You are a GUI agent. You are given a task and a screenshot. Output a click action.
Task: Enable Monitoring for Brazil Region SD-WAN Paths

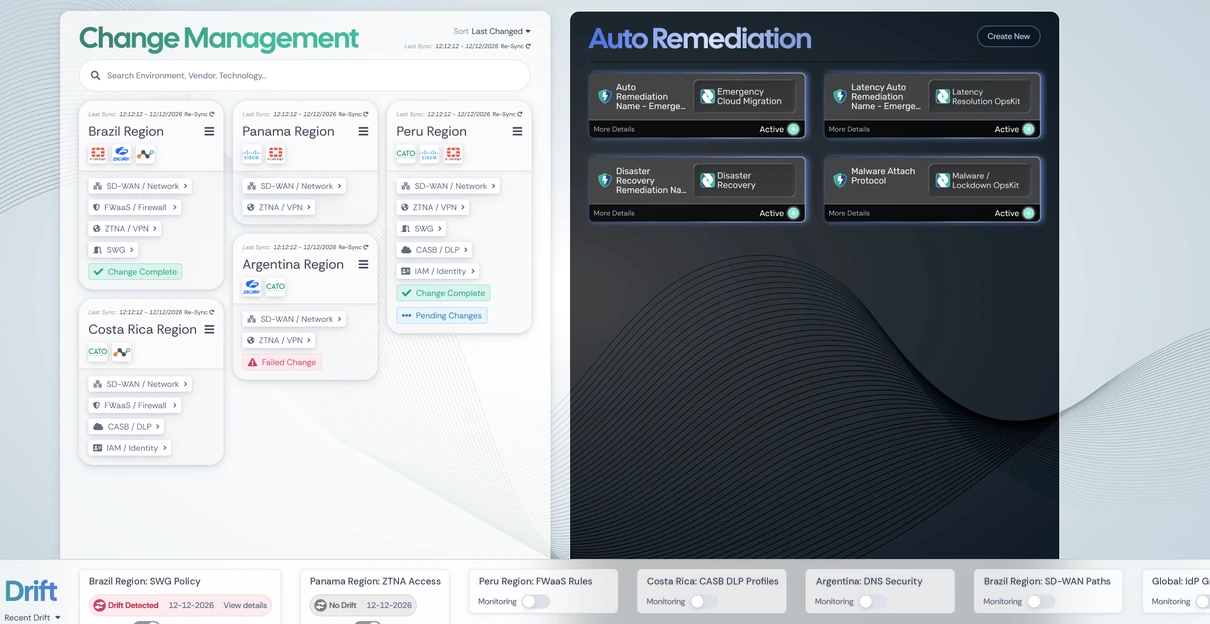coord(1041,601)
